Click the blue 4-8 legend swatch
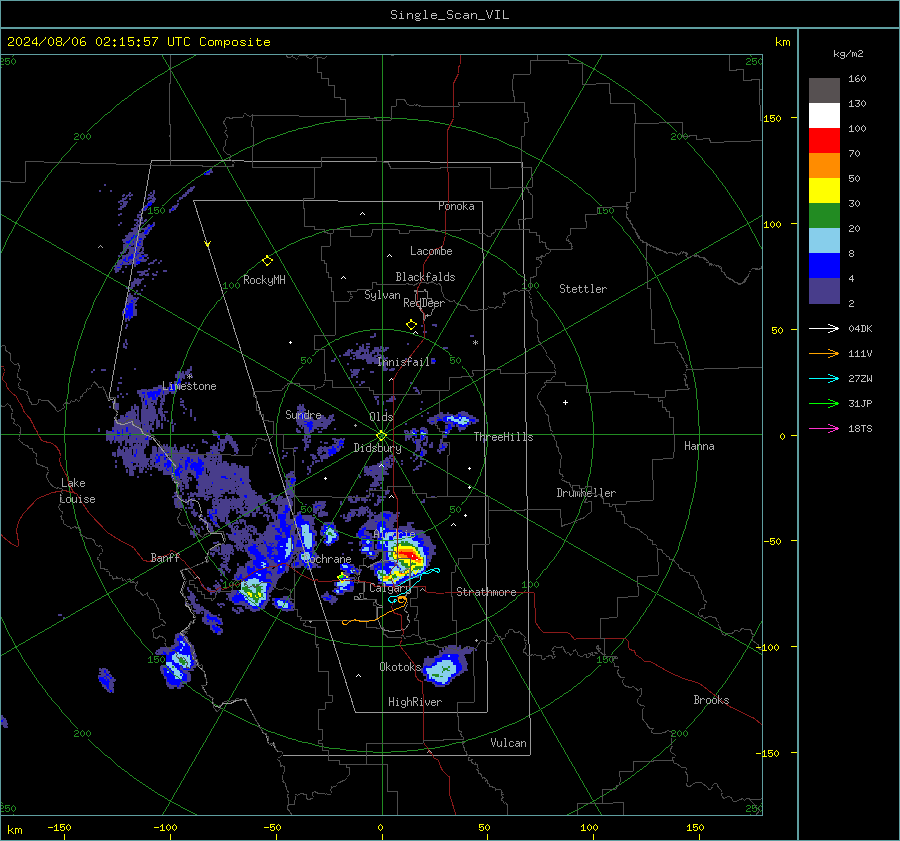 pos(824,266)
